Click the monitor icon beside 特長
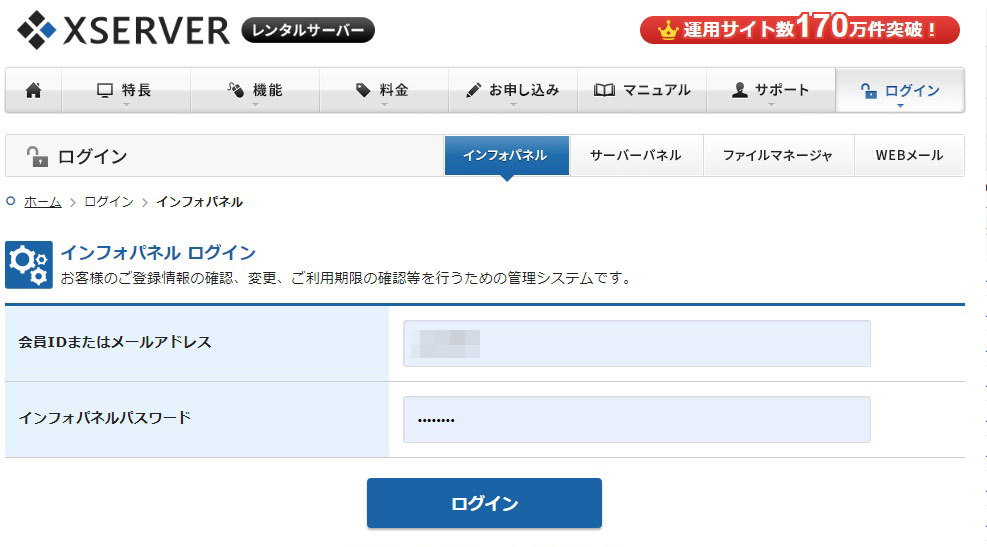 [104, 90]
